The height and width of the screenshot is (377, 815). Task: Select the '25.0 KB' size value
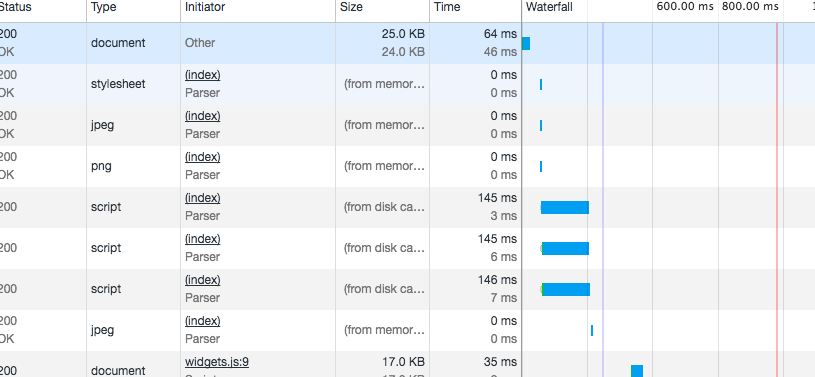(x=403, y=34)
